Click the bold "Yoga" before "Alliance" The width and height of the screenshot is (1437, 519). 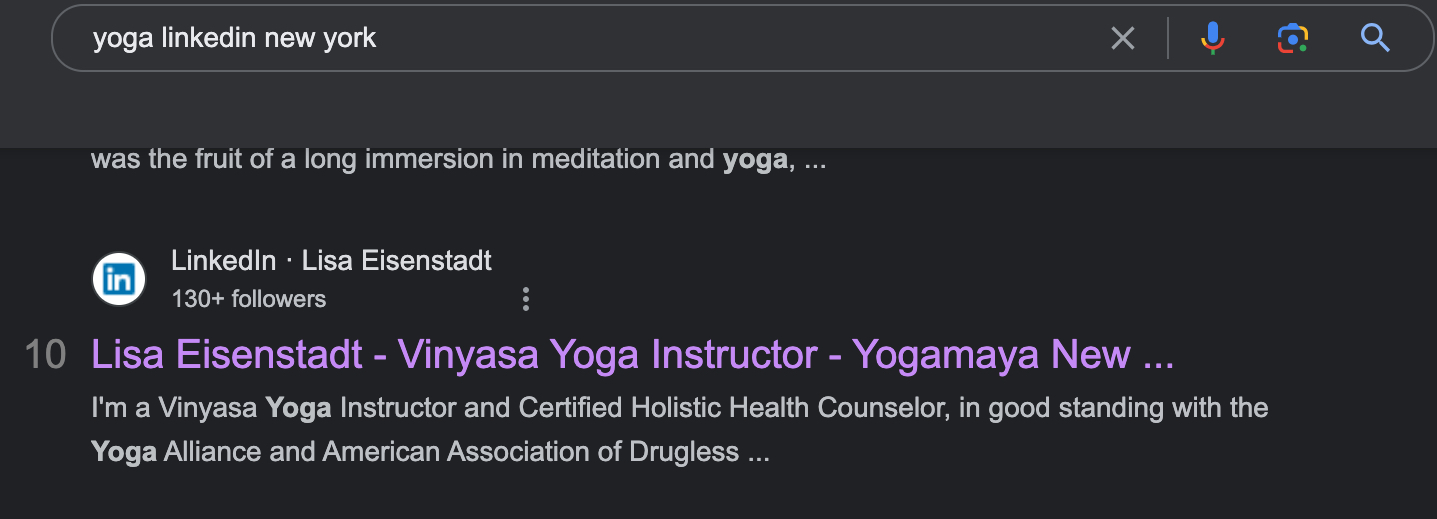(x=124, y=452)
